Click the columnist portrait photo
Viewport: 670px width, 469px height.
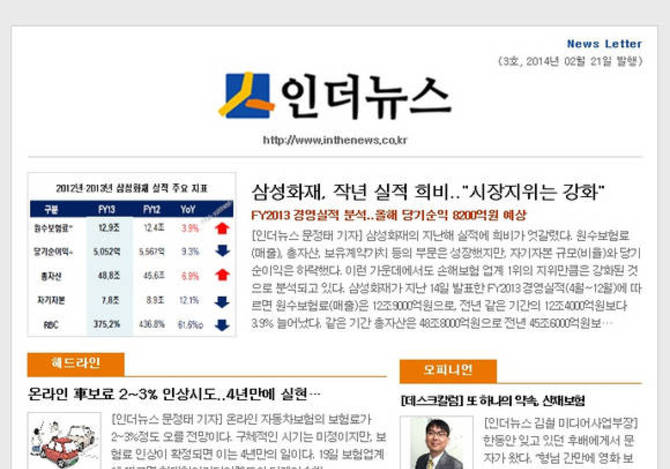tap(437, 443)
